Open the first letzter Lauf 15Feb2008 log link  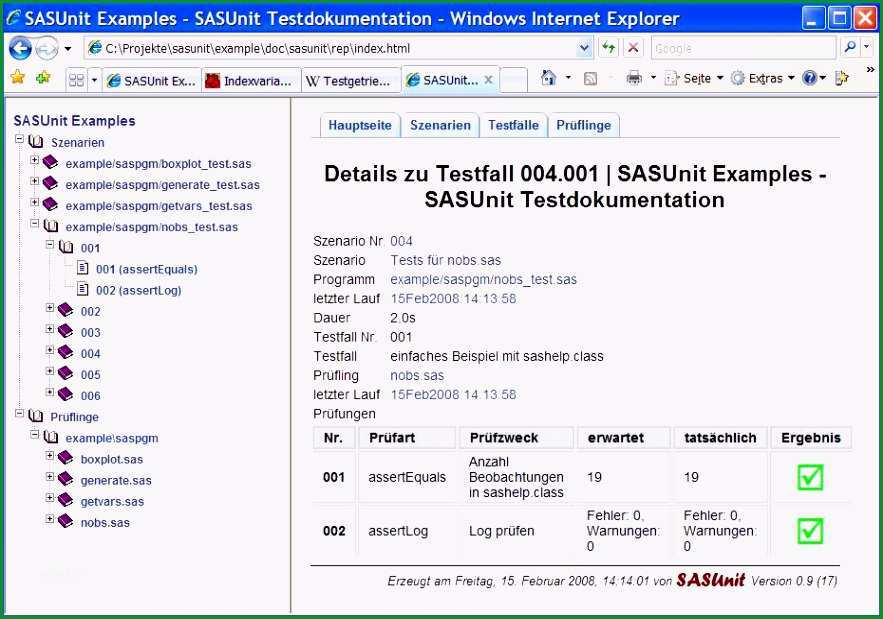[453, 299]
